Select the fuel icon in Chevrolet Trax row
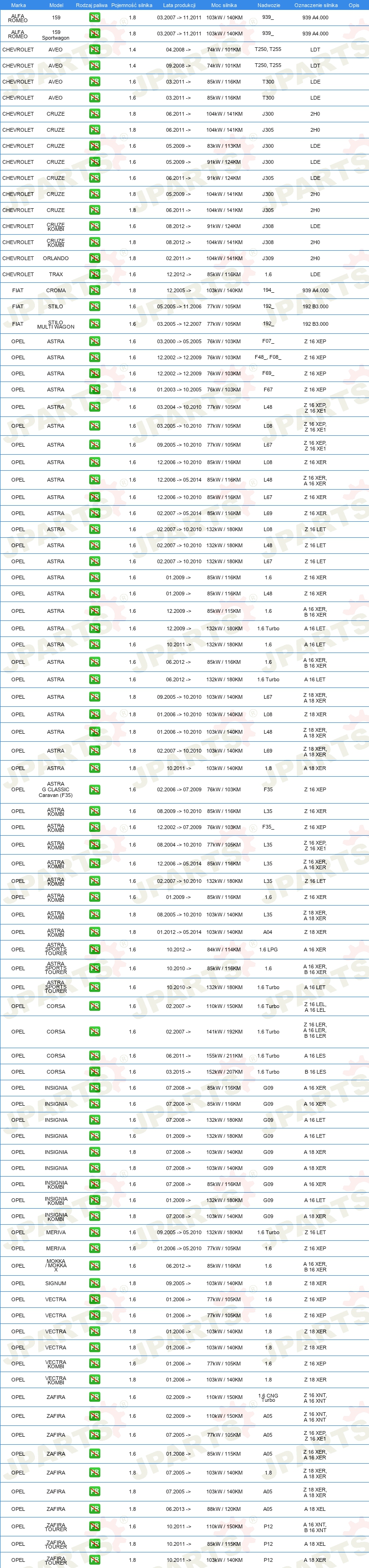 click(94, 274)
